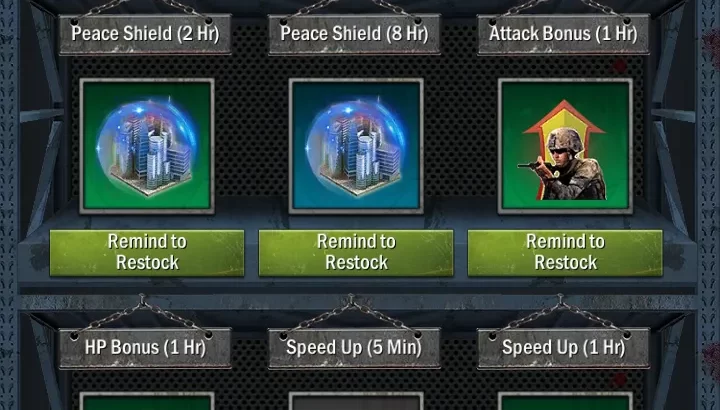720x410 pixels.
Task: Click the chain hook above Speed Up (5 Min)
Action: tap(351, 301)
